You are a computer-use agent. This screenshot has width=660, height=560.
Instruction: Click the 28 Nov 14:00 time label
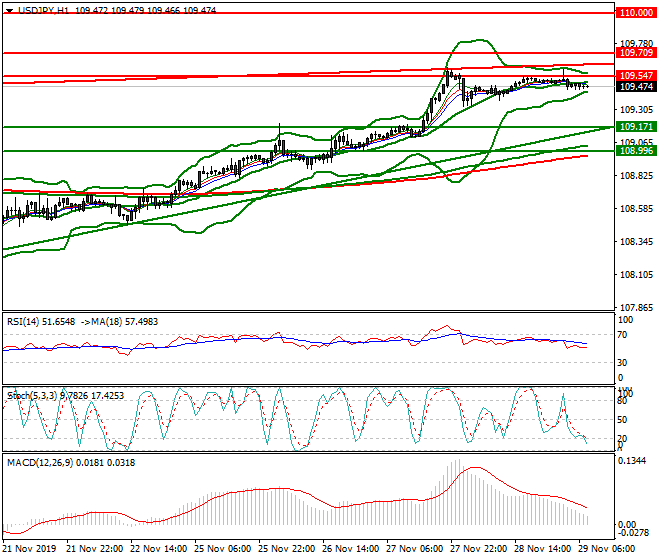(543, 549)
